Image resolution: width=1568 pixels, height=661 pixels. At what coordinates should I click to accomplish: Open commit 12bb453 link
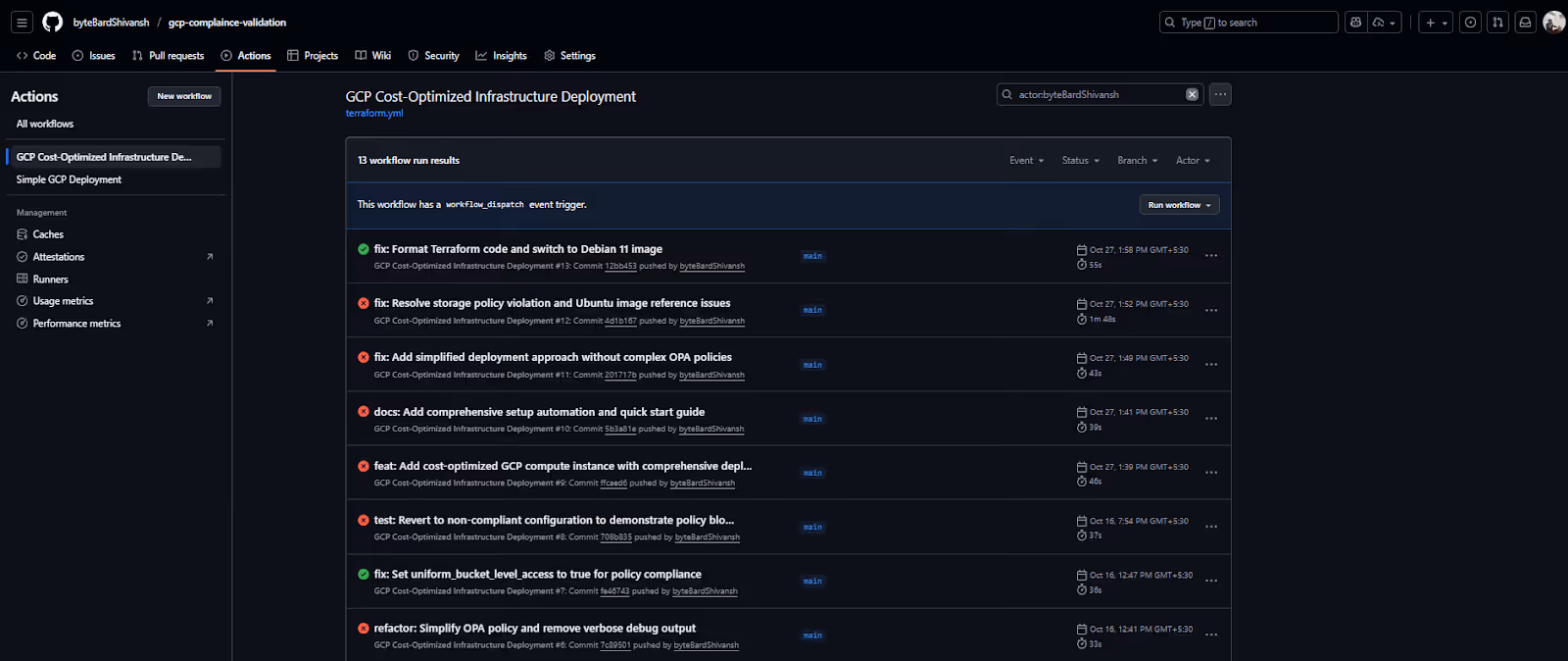pyautogui.click(x=620, y=267)
